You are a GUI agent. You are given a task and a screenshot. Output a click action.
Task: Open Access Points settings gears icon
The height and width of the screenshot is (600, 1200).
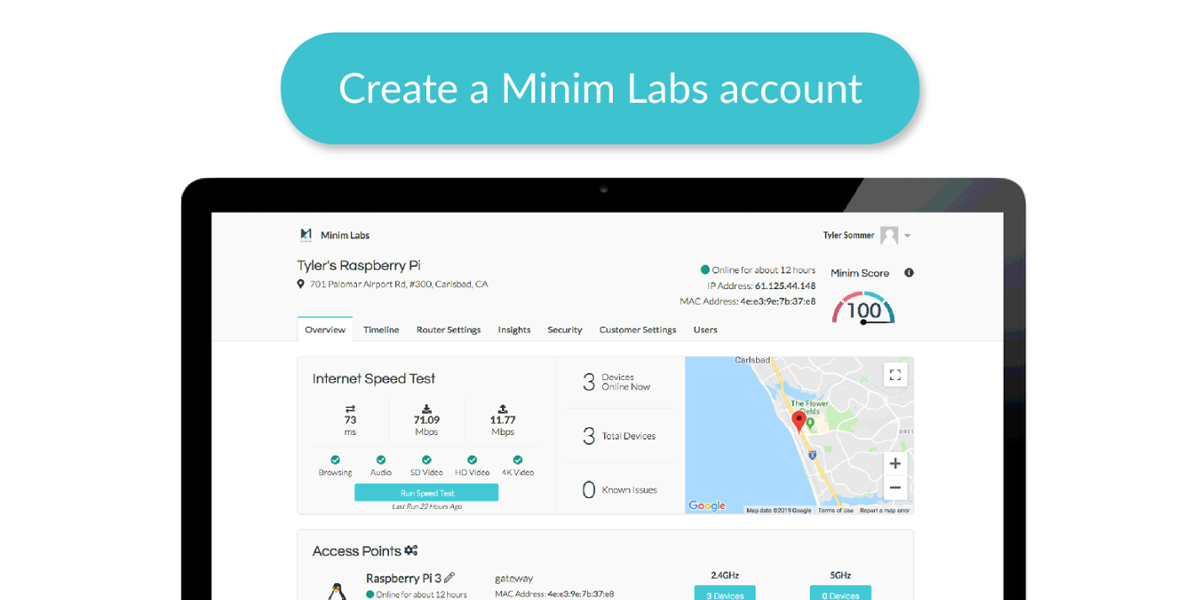pos(411,551)
